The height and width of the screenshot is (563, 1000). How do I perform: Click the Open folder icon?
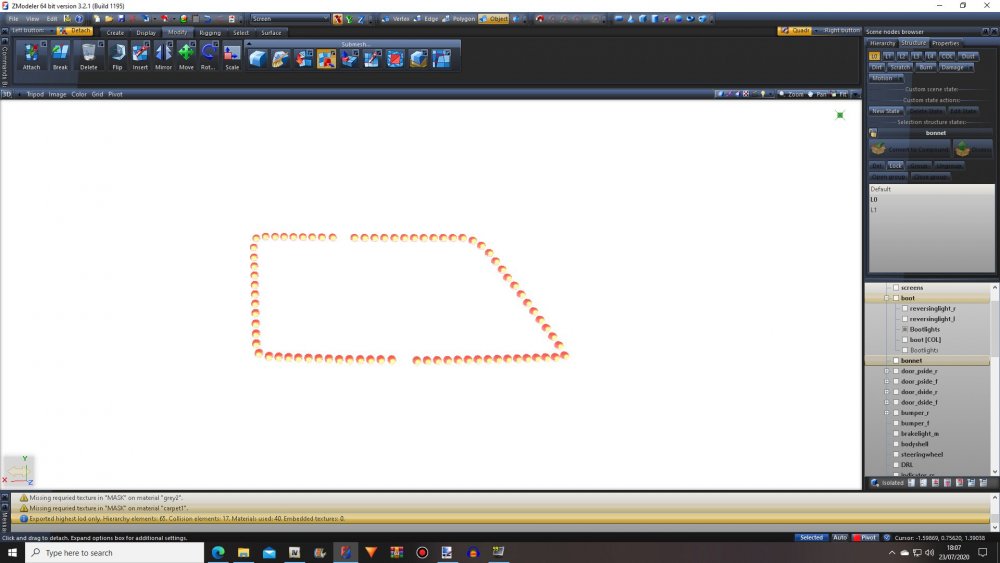click(109, 19)
